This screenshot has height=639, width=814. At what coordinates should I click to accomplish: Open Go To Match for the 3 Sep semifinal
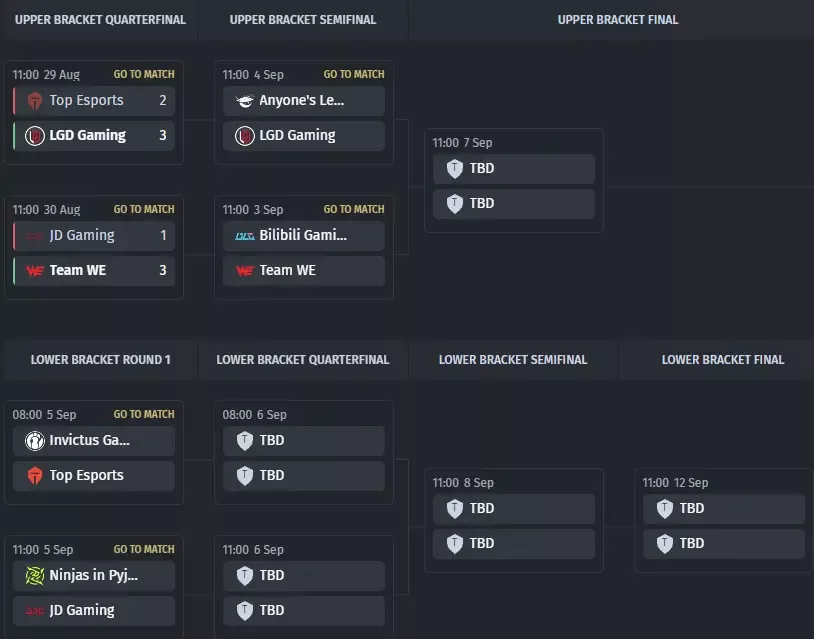[354, 209]
